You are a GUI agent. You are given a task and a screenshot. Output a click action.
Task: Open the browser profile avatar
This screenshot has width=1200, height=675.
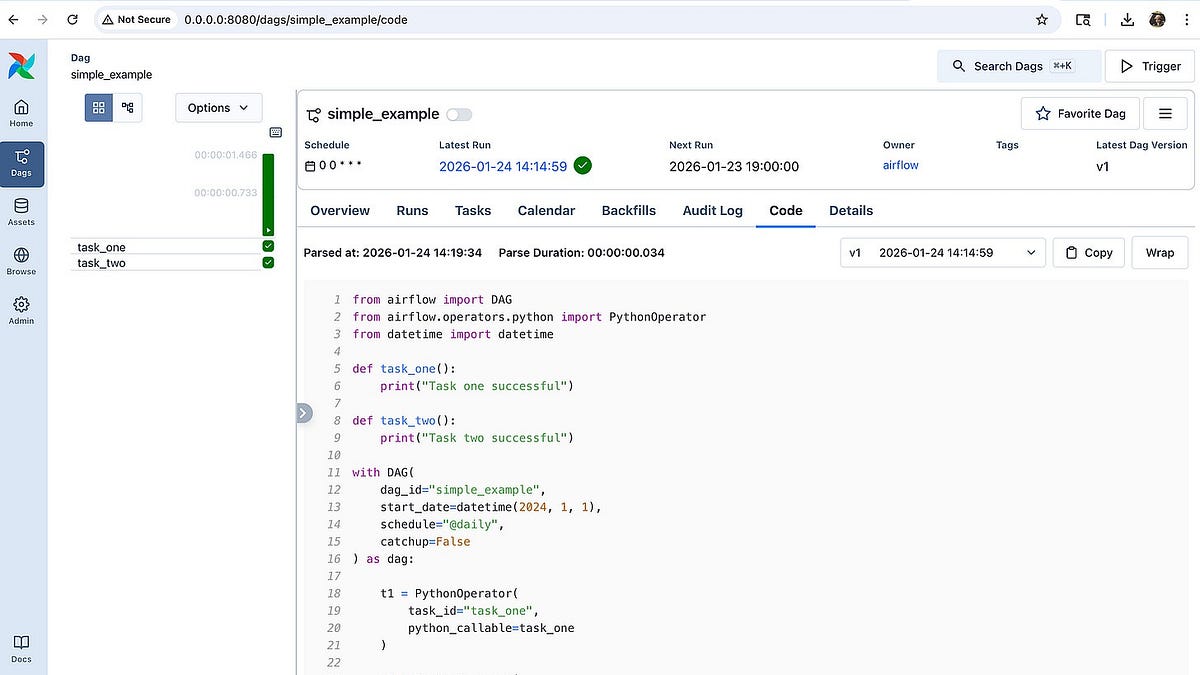click(x=1157, y=19)
